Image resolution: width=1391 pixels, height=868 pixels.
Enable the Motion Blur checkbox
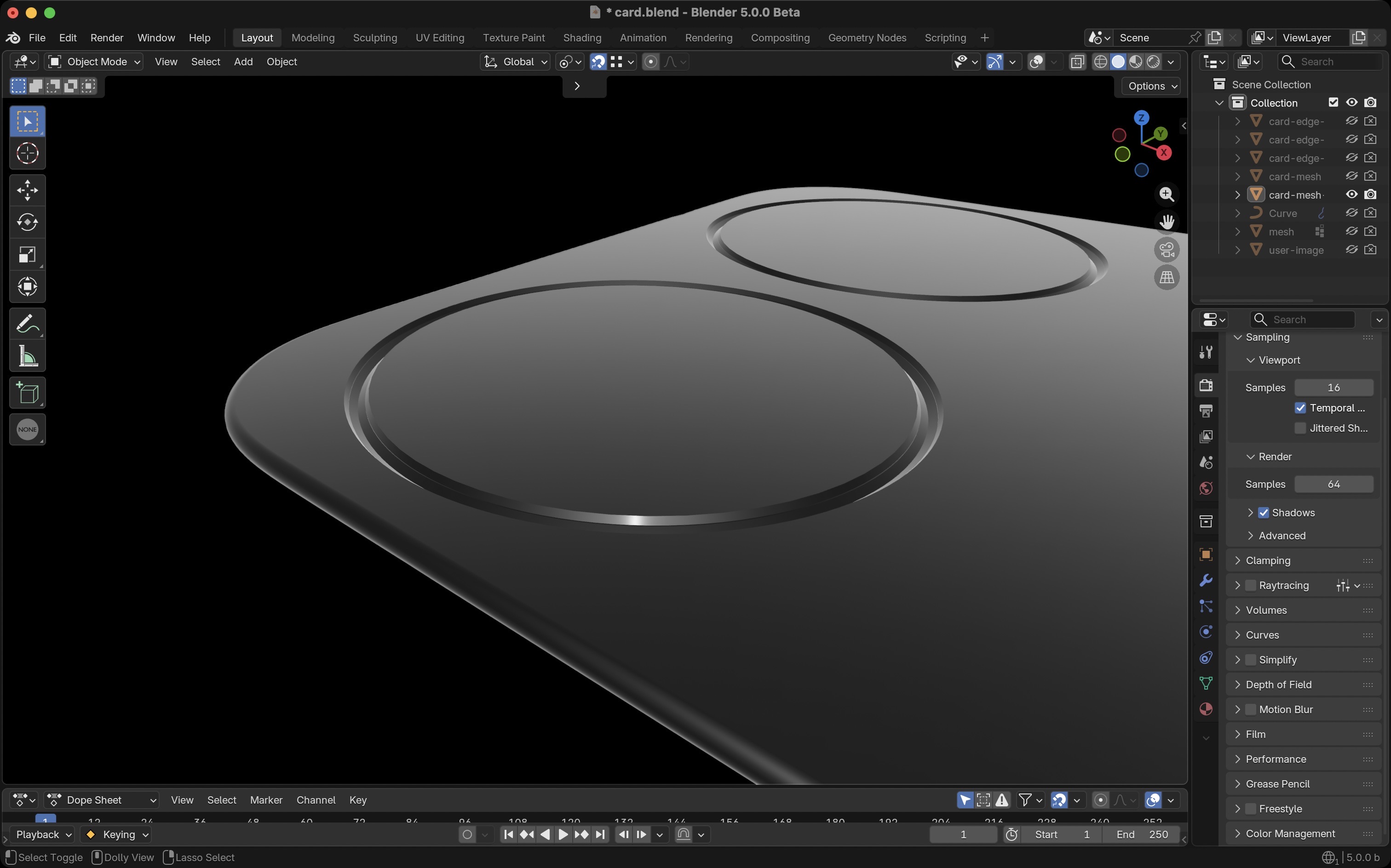pyautogui.click(x=1250, y=709)
